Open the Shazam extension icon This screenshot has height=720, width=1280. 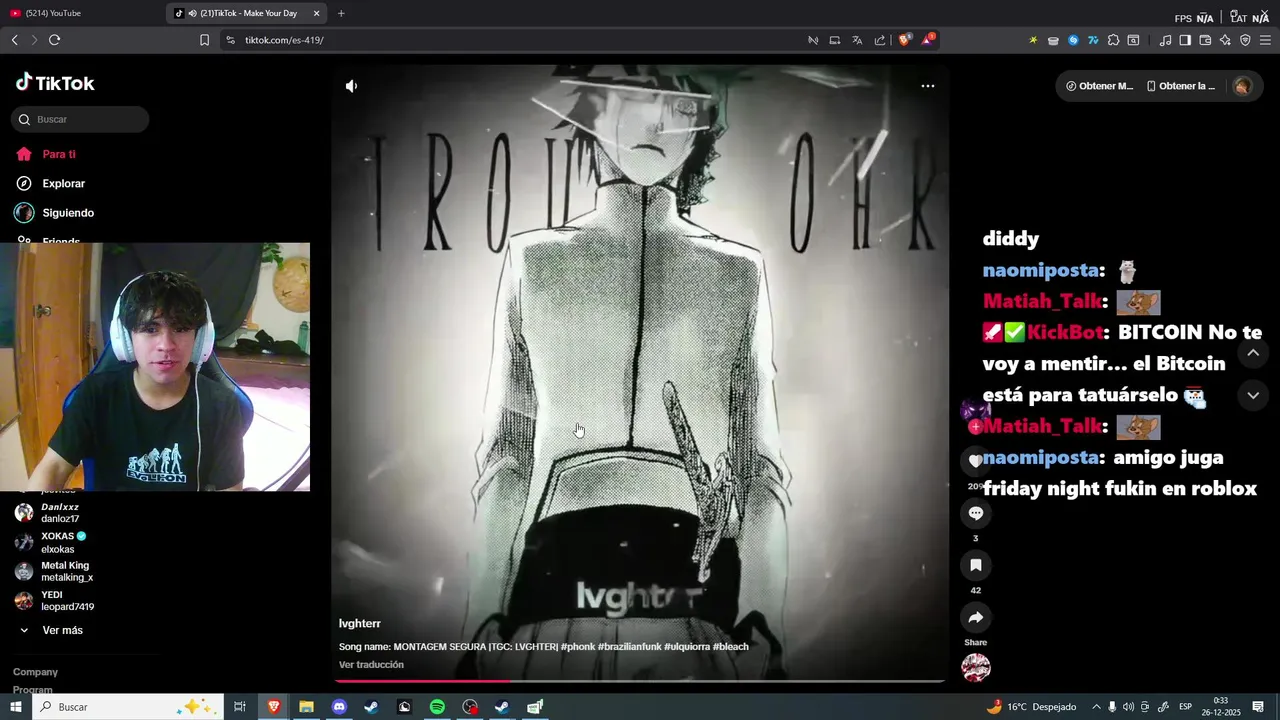point(1073,40)
